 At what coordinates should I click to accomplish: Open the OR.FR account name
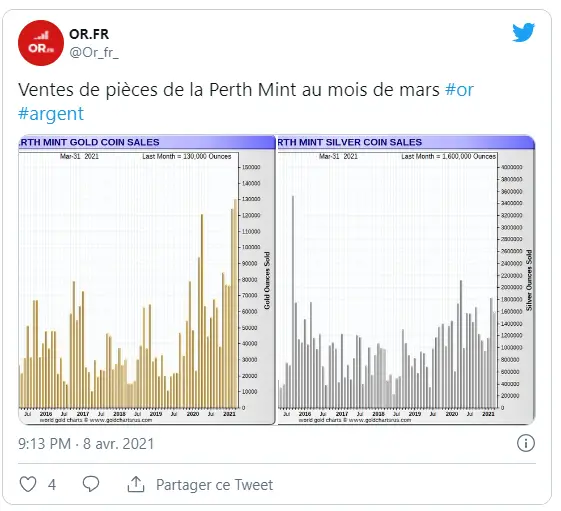coord(89,34)
